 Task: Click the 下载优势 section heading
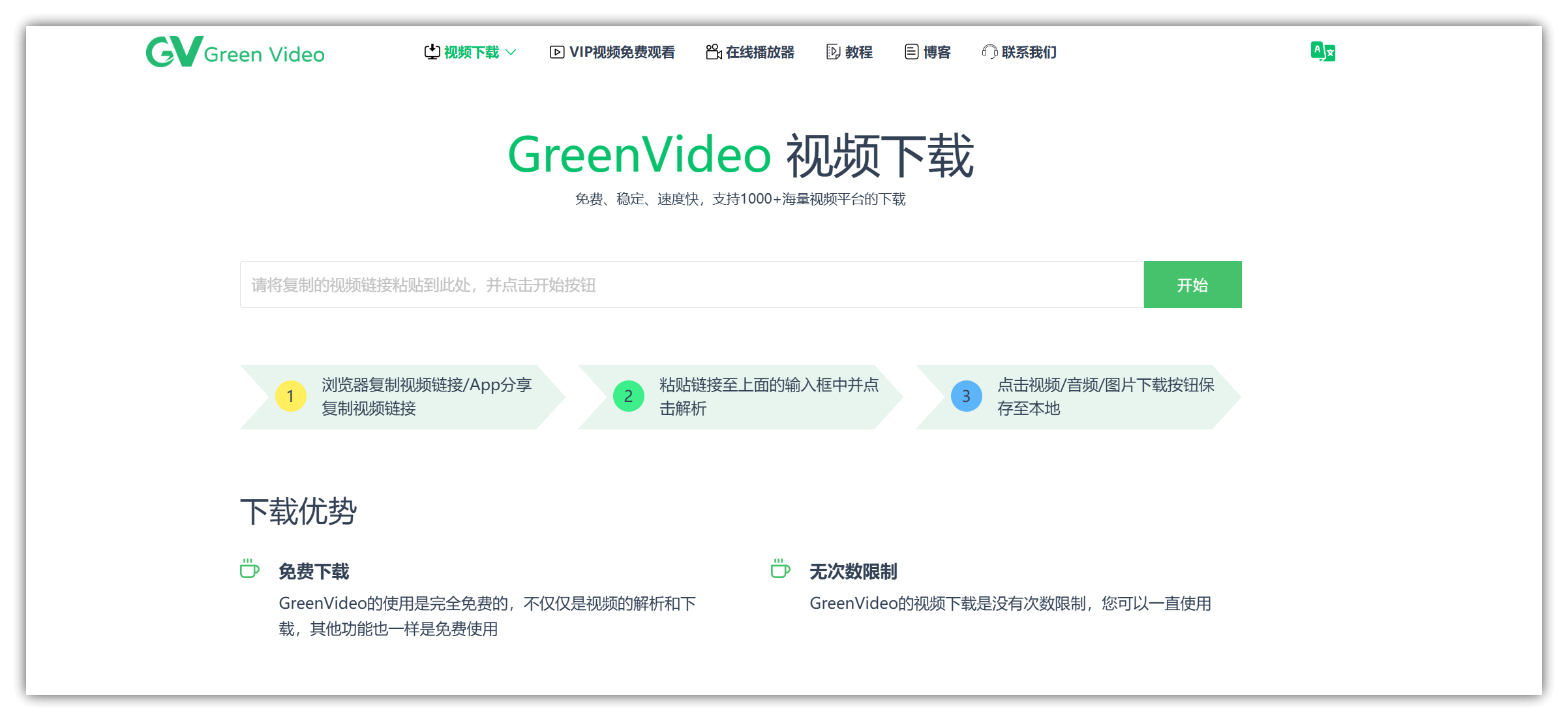click(x=298, y=511)
